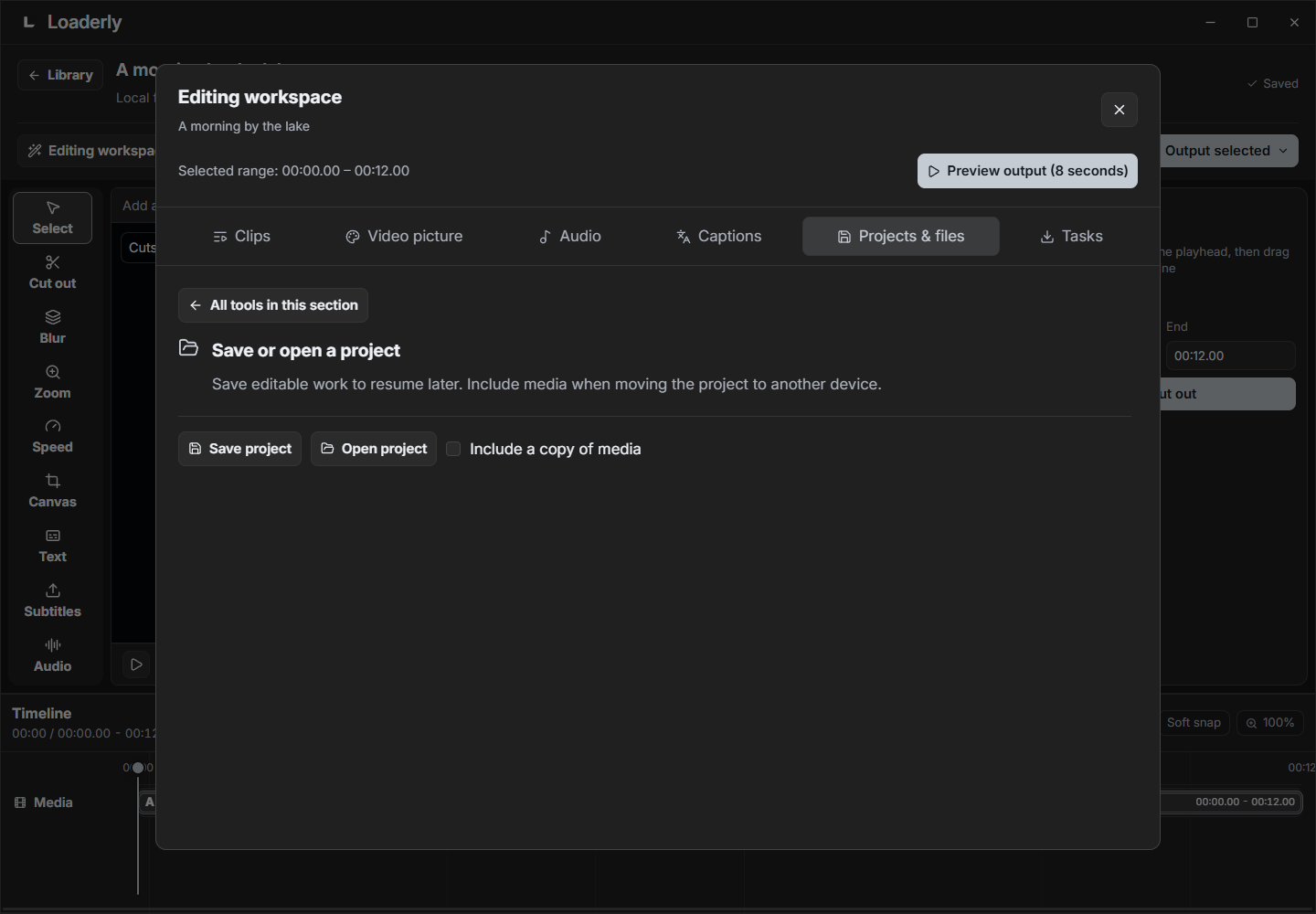Toggle Soft snap on the timeline
1316x914 pixels.
click(x=1194, y=722)
